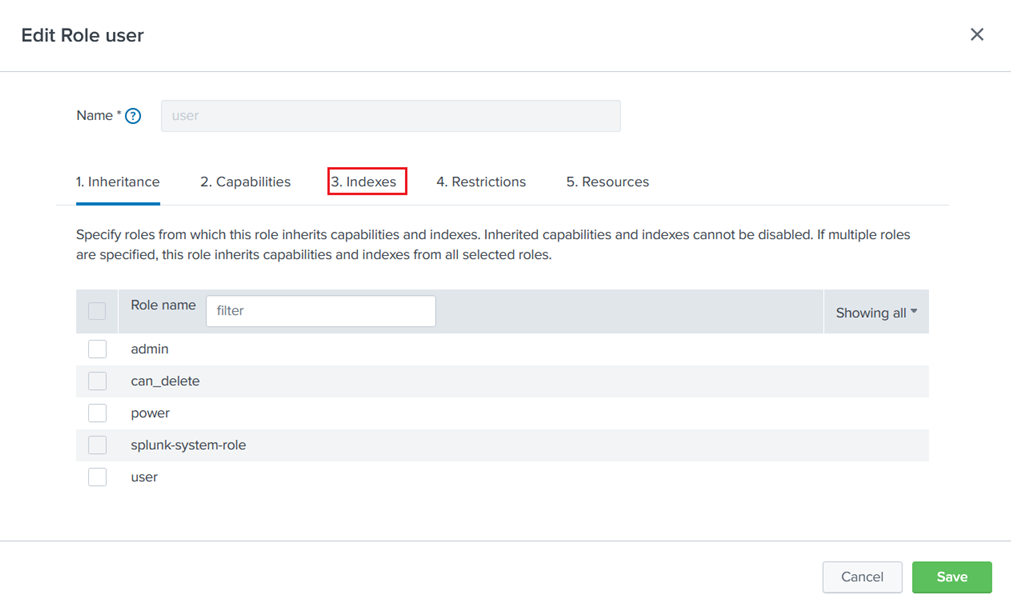Toggle the select-all checkbox in the table header
This screenshot has height=602, width=1021.
pyautogui.click(x=97, y=310)
